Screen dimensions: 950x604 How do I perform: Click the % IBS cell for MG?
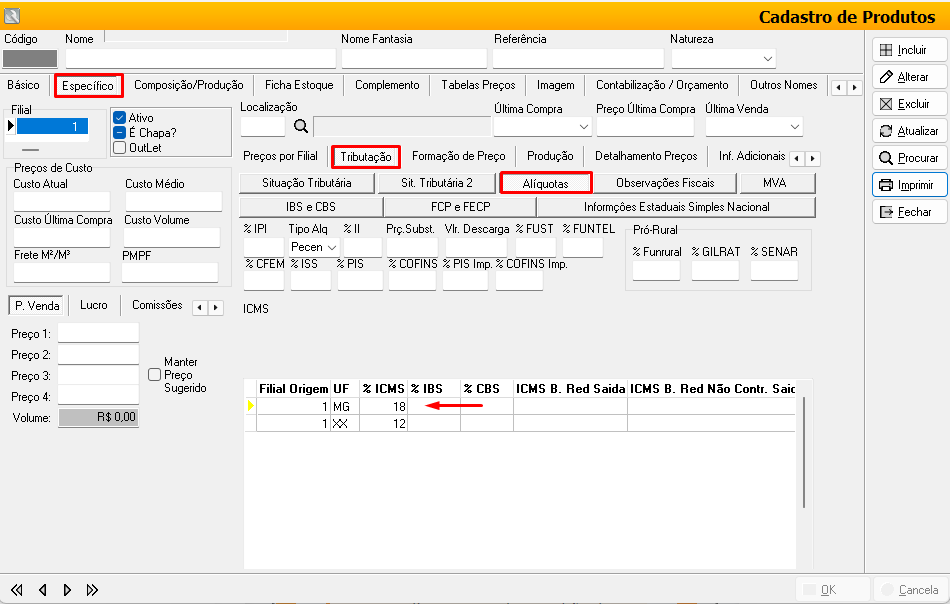coord(433,406)
